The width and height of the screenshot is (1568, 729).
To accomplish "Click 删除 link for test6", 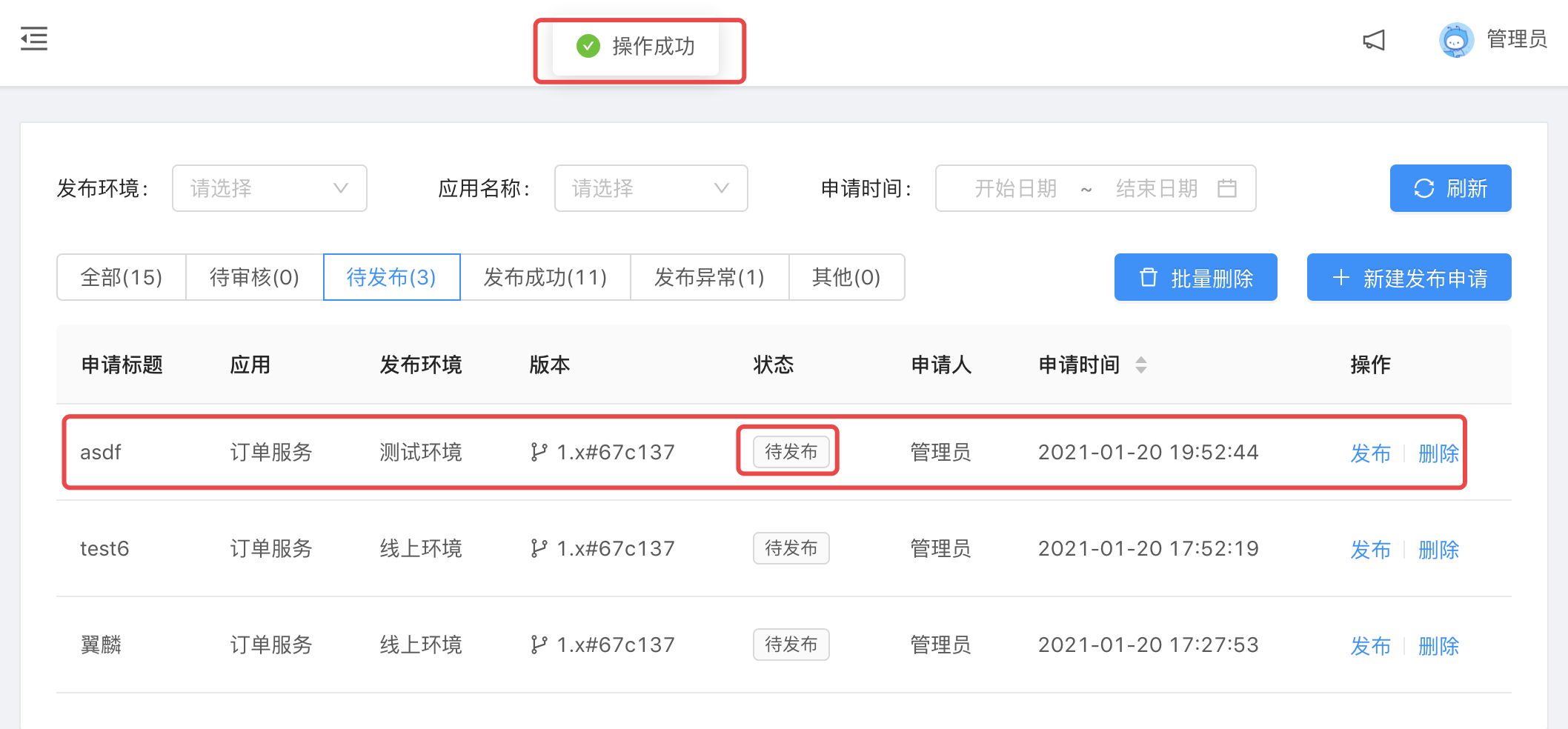I will (1438, 549).
